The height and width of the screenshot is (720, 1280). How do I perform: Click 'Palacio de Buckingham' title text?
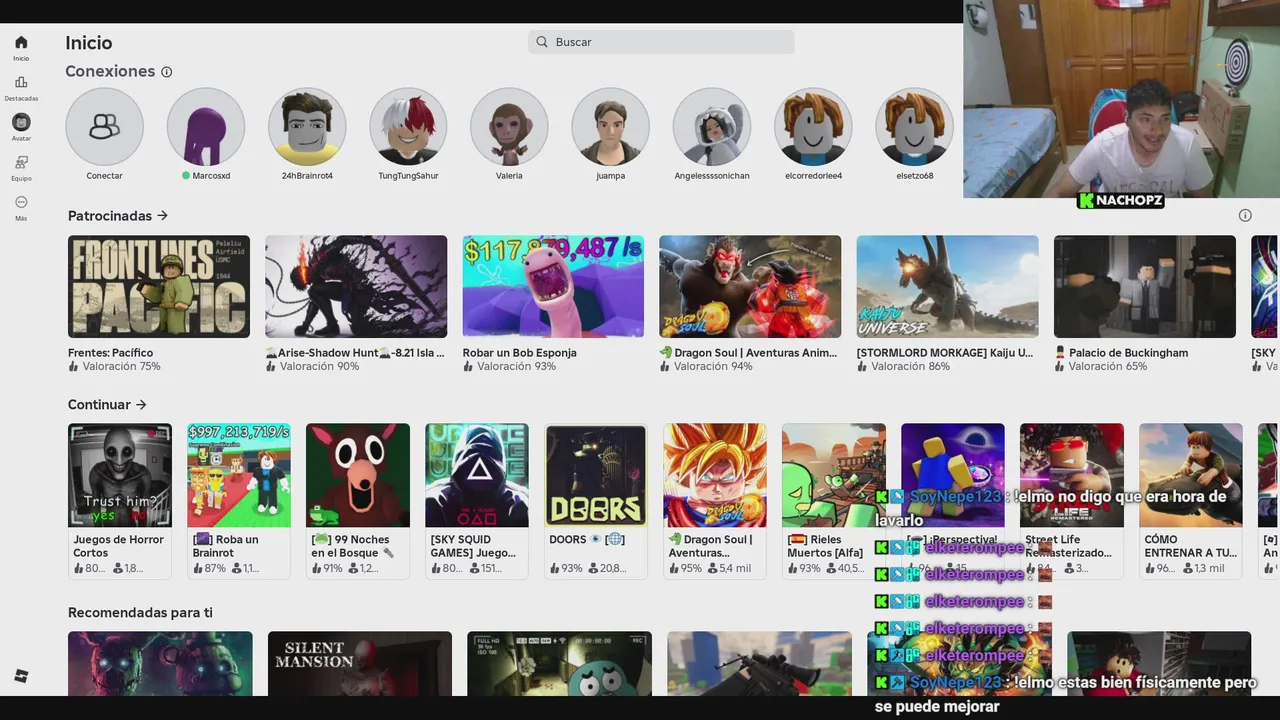[1128, 353]
